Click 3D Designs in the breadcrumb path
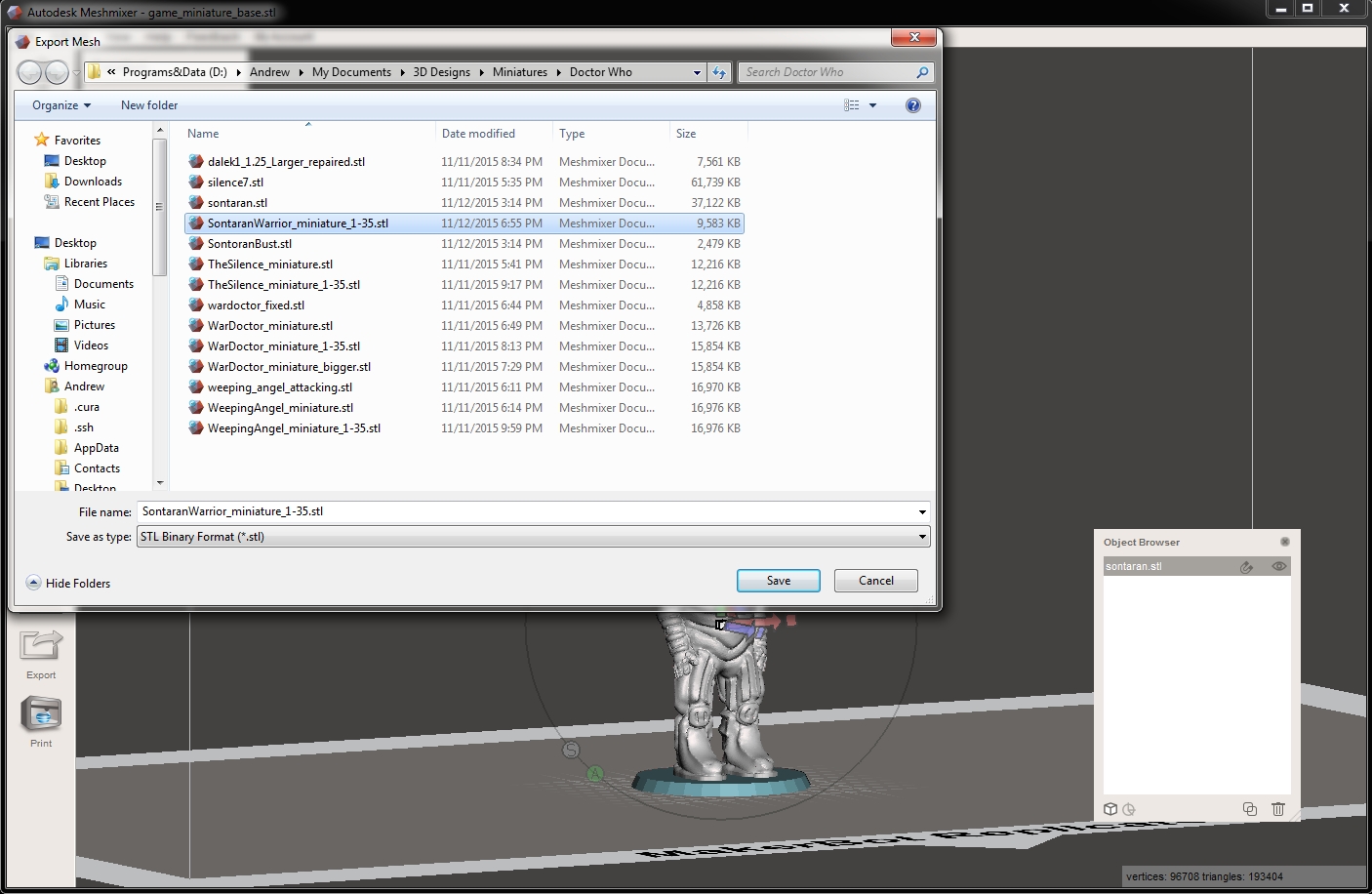This screenshot has height=894, width=1372. pyautogui.click(x=441, y=72)
